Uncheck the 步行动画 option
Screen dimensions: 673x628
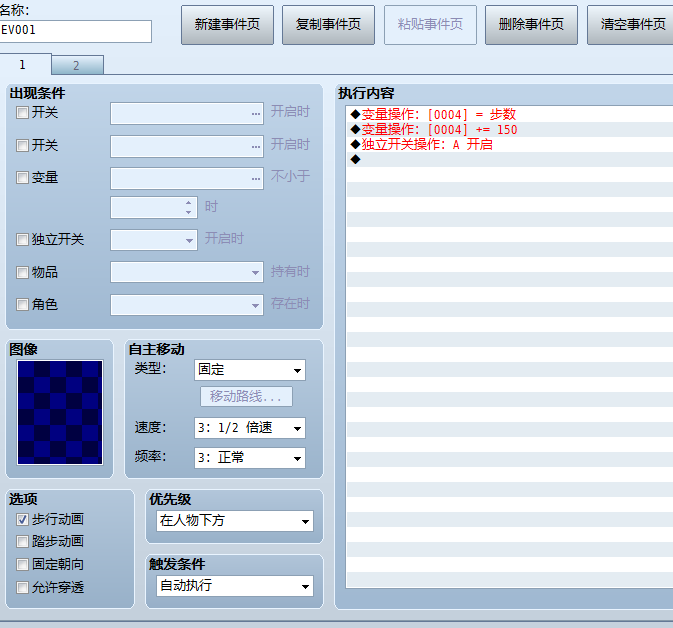[x=22, y=520]
